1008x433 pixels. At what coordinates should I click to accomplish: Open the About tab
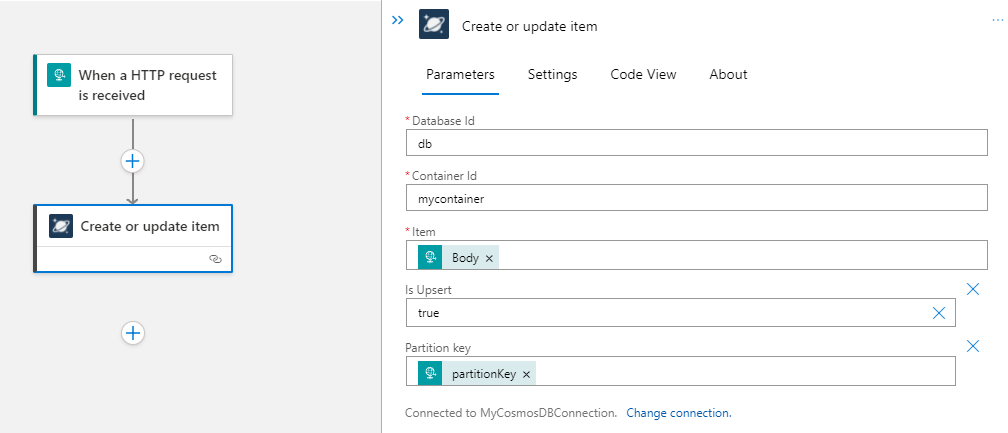tap(728, 75)
